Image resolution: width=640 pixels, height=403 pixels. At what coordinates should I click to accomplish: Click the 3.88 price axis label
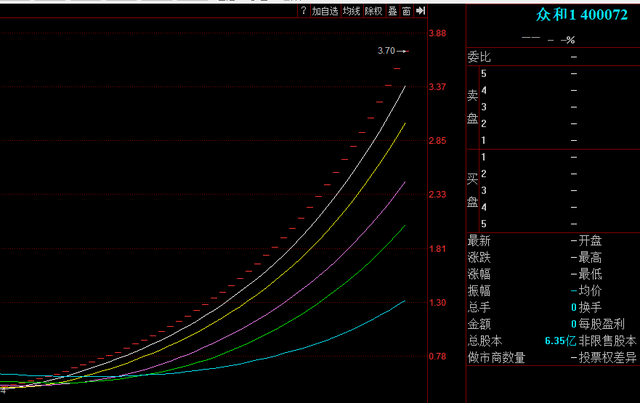click(437, 34)
